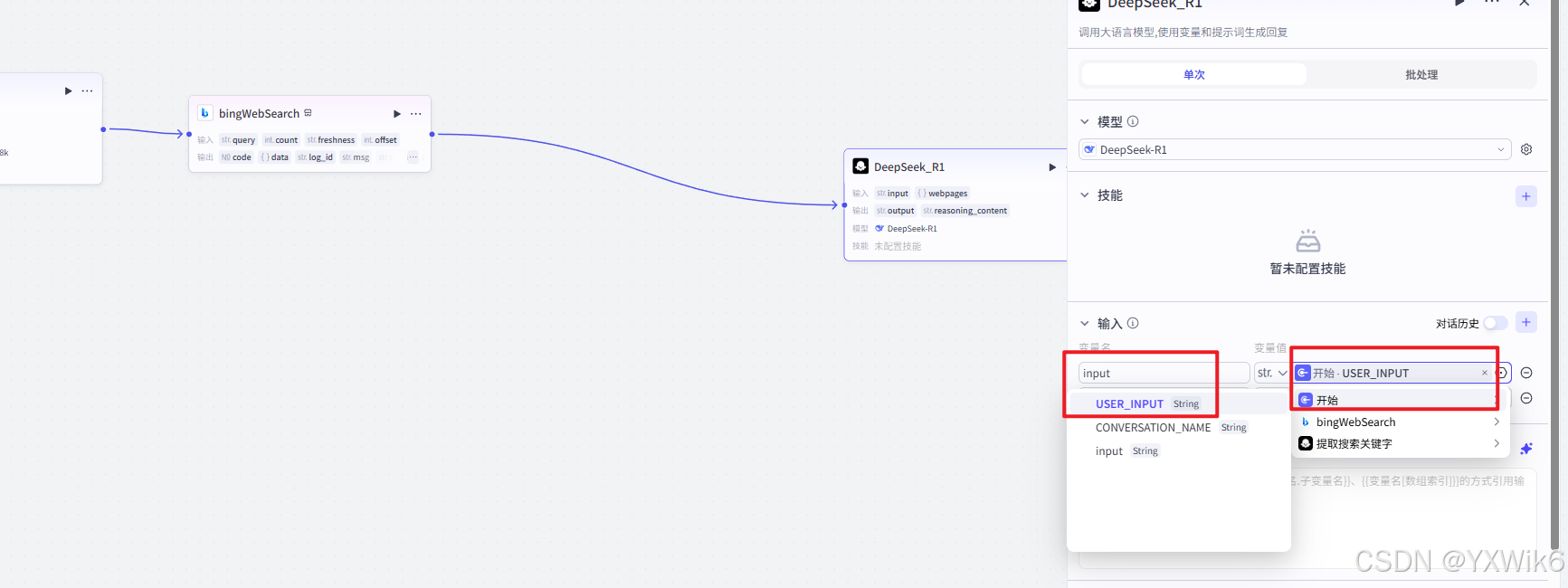Switch to the 单次 tab
This screenshot has height=588, width=1568.
pyautogui.click(x=1194, y=74)
